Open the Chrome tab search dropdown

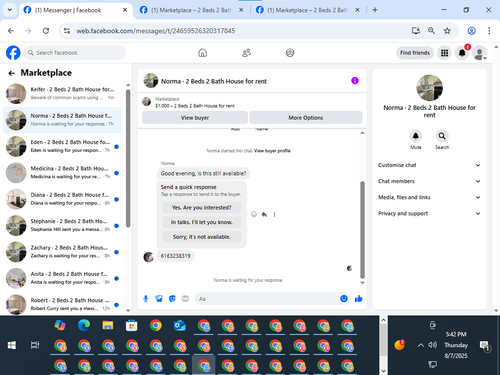pos(10,10)
